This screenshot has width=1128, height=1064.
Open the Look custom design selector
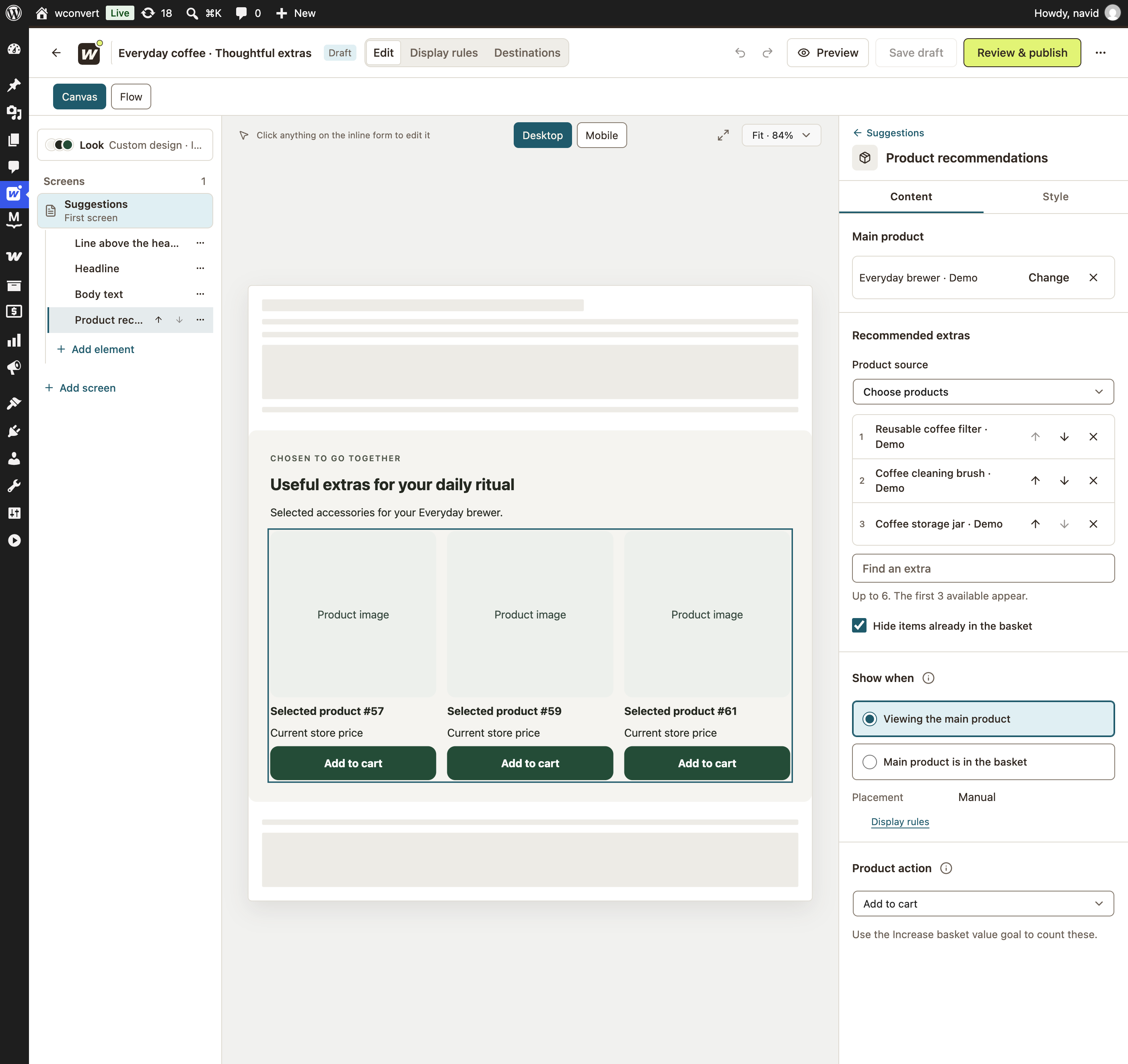[125, 145]
